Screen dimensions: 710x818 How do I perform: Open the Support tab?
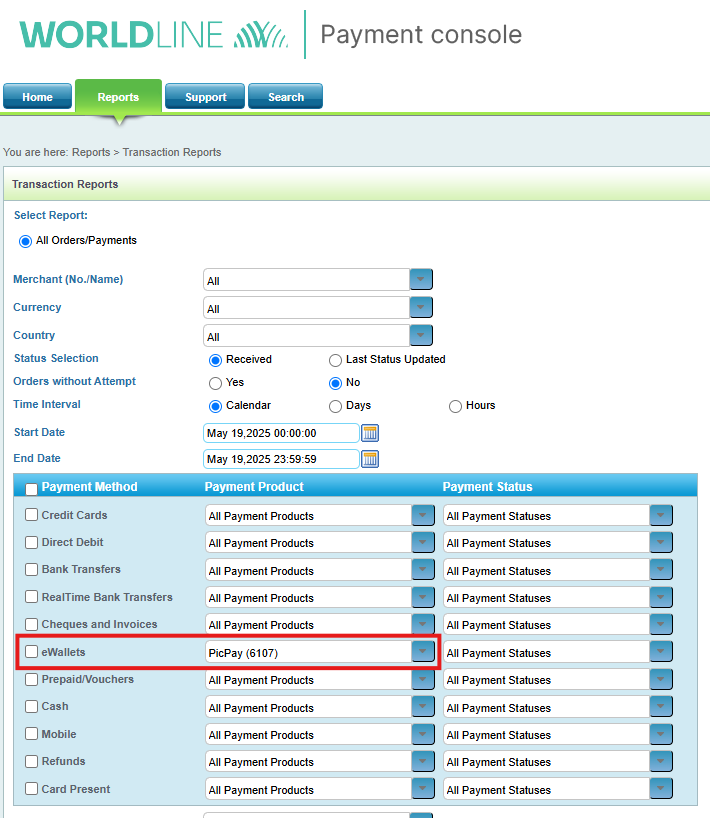point(206,97)
